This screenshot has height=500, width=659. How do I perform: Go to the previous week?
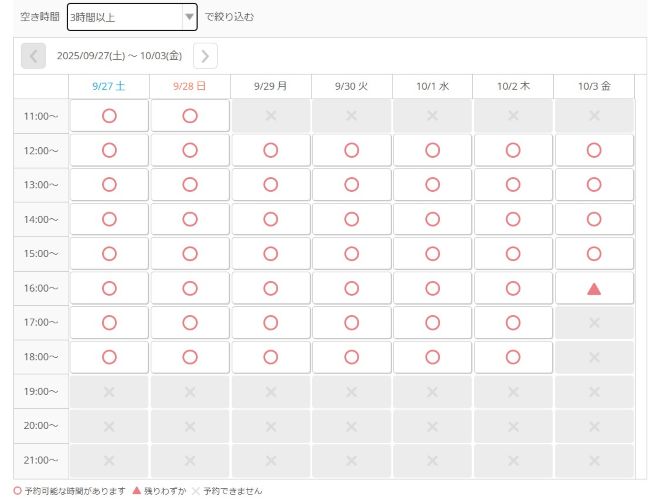point(33,56)
